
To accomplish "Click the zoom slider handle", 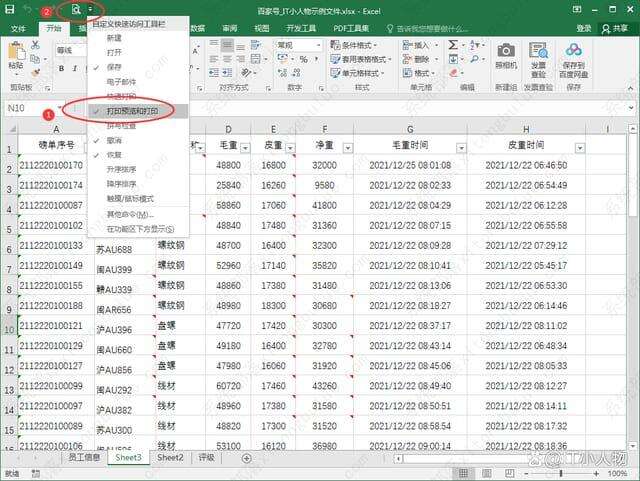I will click(x=561, y=473).
